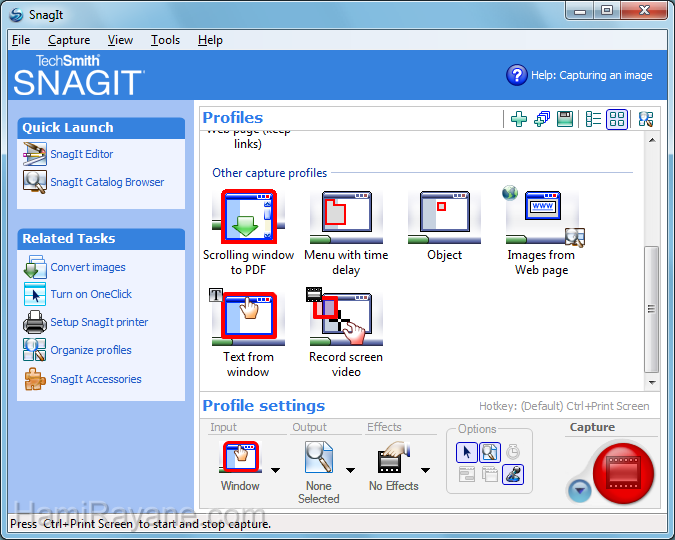Toggle the Preview Window option
This screenshot has height=540, width=675.
tap(490, 453)
